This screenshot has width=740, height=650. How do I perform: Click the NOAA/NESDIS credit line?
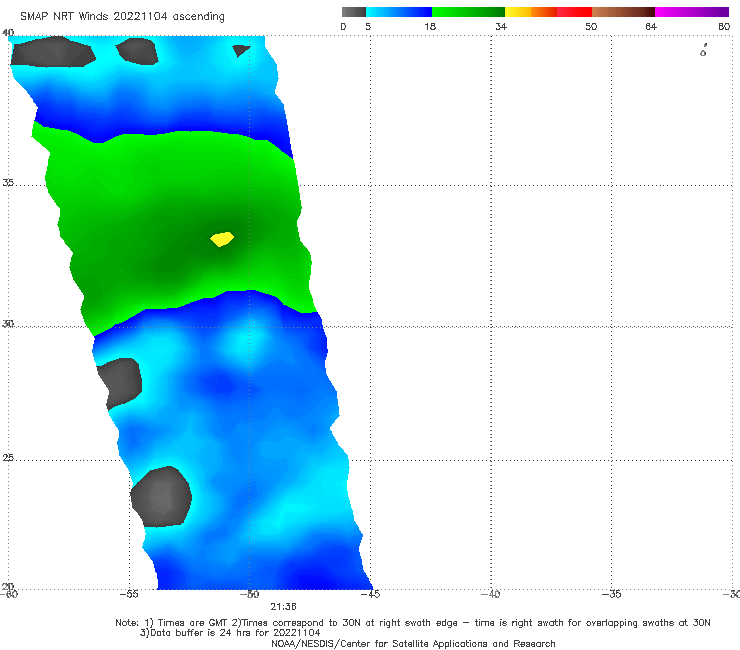tap(413, 643)
